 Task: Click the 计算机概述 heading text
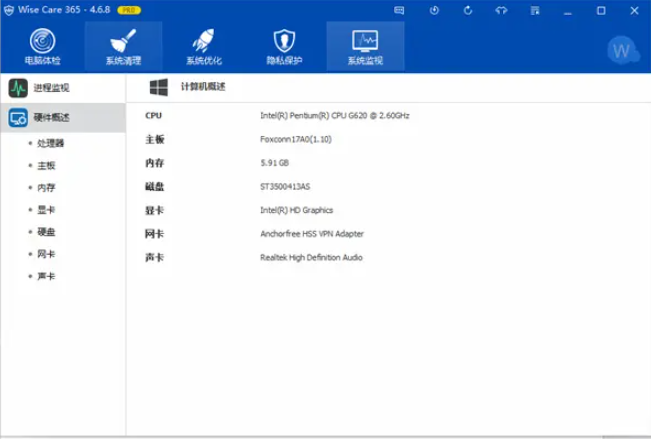click(203, 87)
